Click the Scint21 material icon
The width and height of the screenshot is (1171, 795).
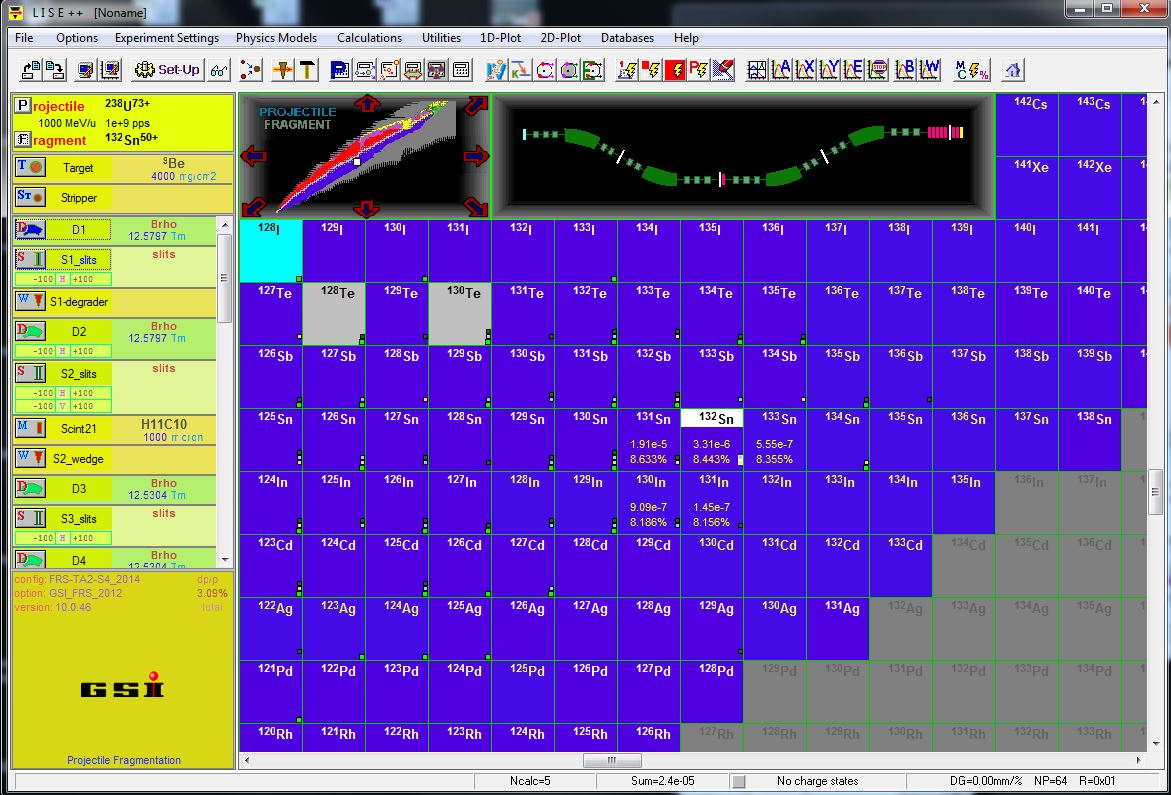coord(30,429)
